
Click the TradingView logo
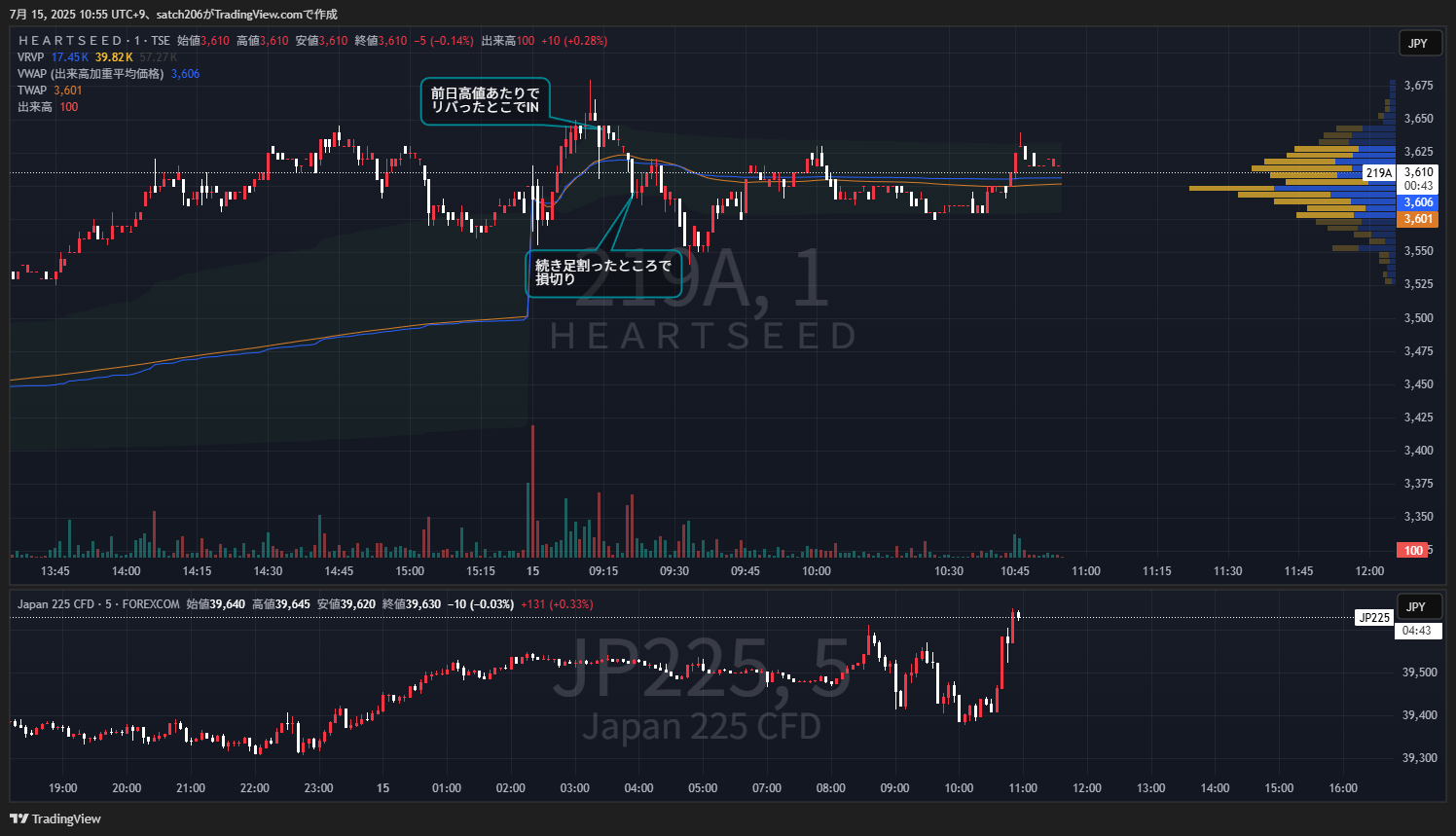(55, 818)
